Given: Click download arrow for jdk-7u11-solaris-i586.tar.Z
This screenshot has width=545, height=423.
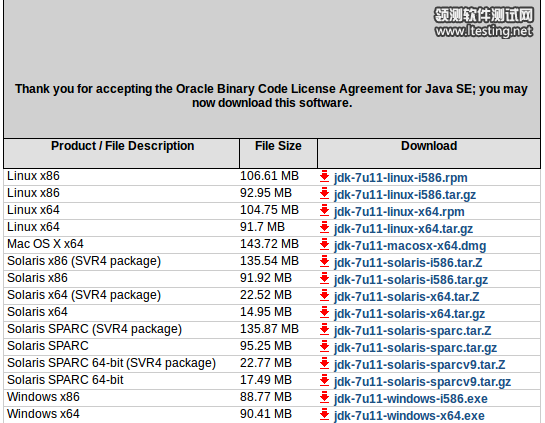Looking at the screenshot, I should pos(324,261).
